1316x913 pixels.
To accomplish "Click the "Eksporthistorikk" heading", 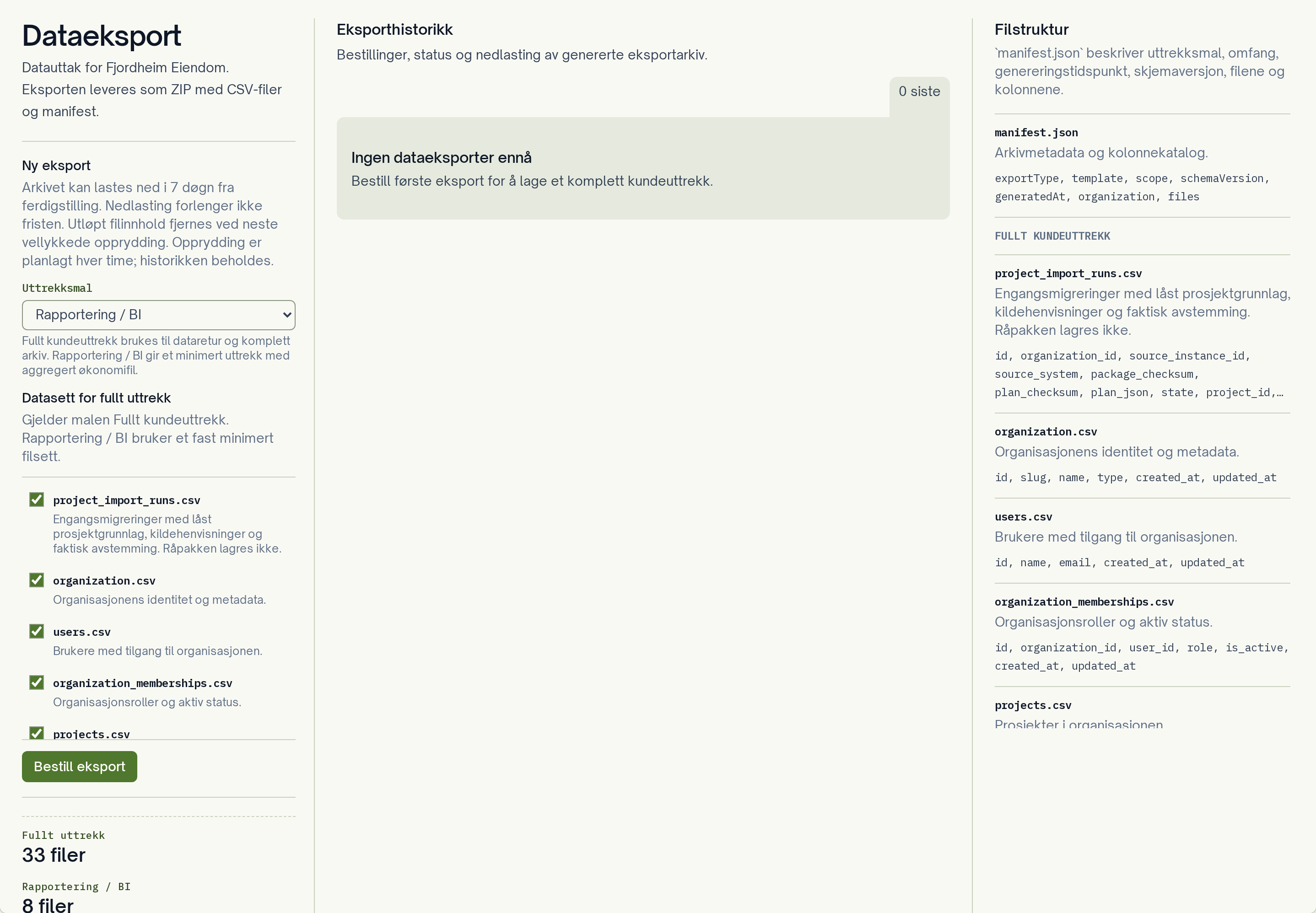I will click(395, 30).
